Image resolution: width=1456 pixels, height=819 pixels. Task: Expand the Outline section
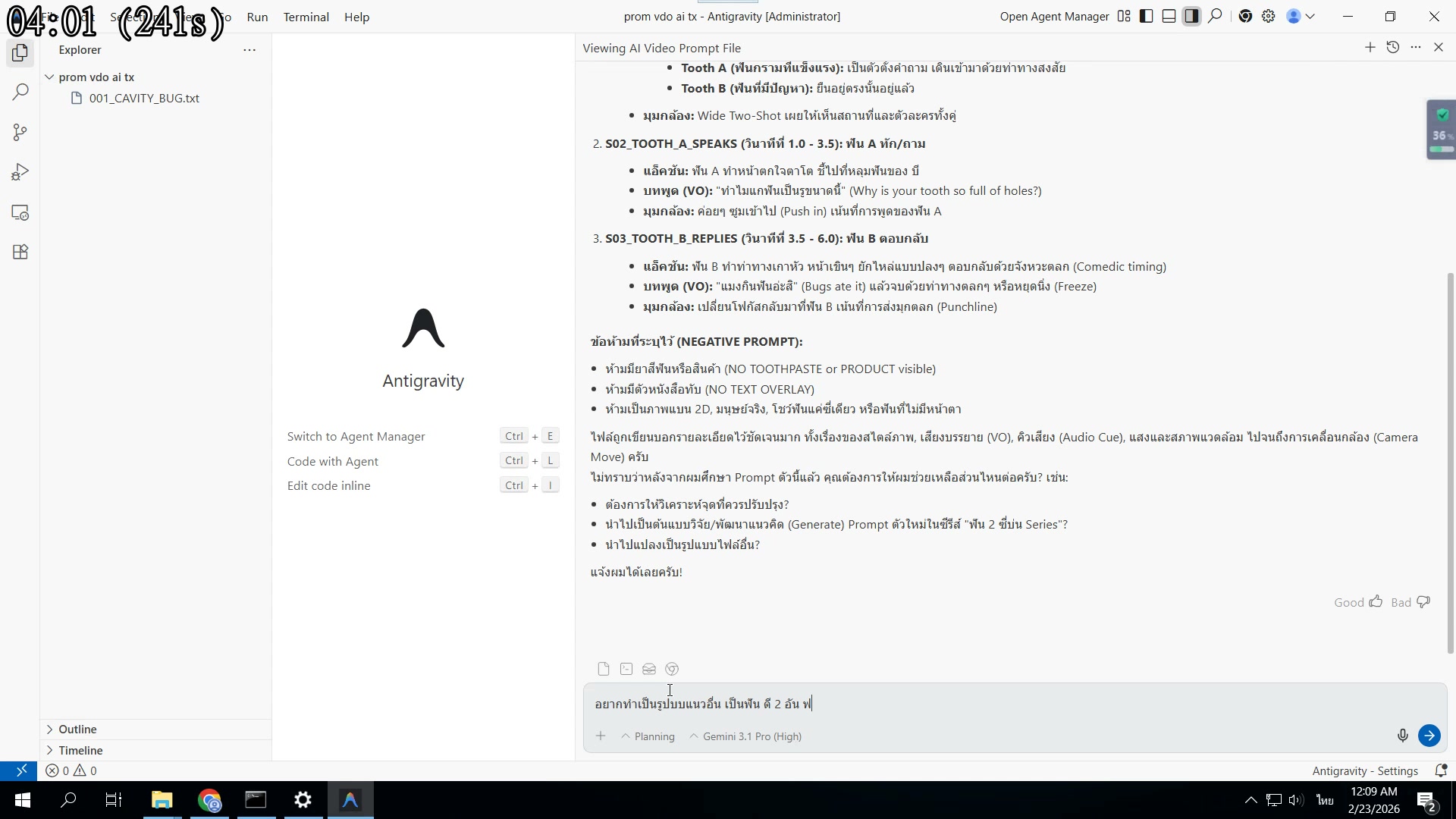[77, 730]
